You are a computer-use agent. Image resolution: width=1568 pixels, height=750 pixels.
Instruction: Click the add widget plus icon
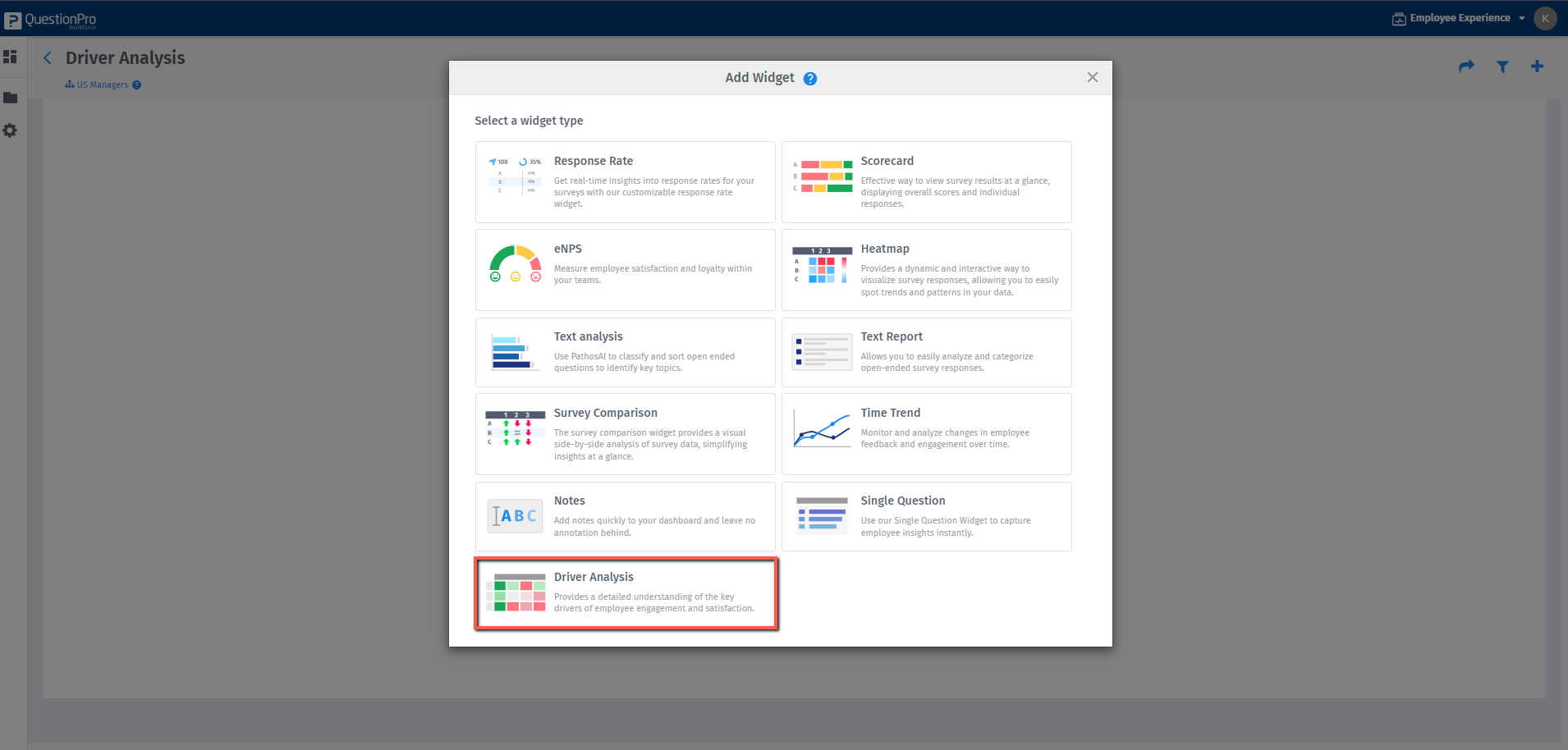[x=1538, y=66]
